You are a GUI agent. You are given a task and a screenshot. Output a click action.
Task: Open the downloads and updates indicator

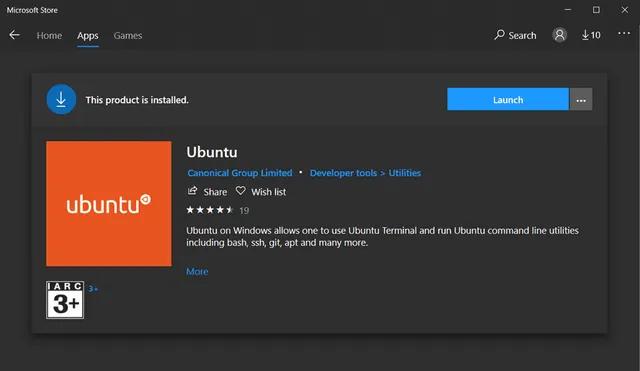[591, 35]
